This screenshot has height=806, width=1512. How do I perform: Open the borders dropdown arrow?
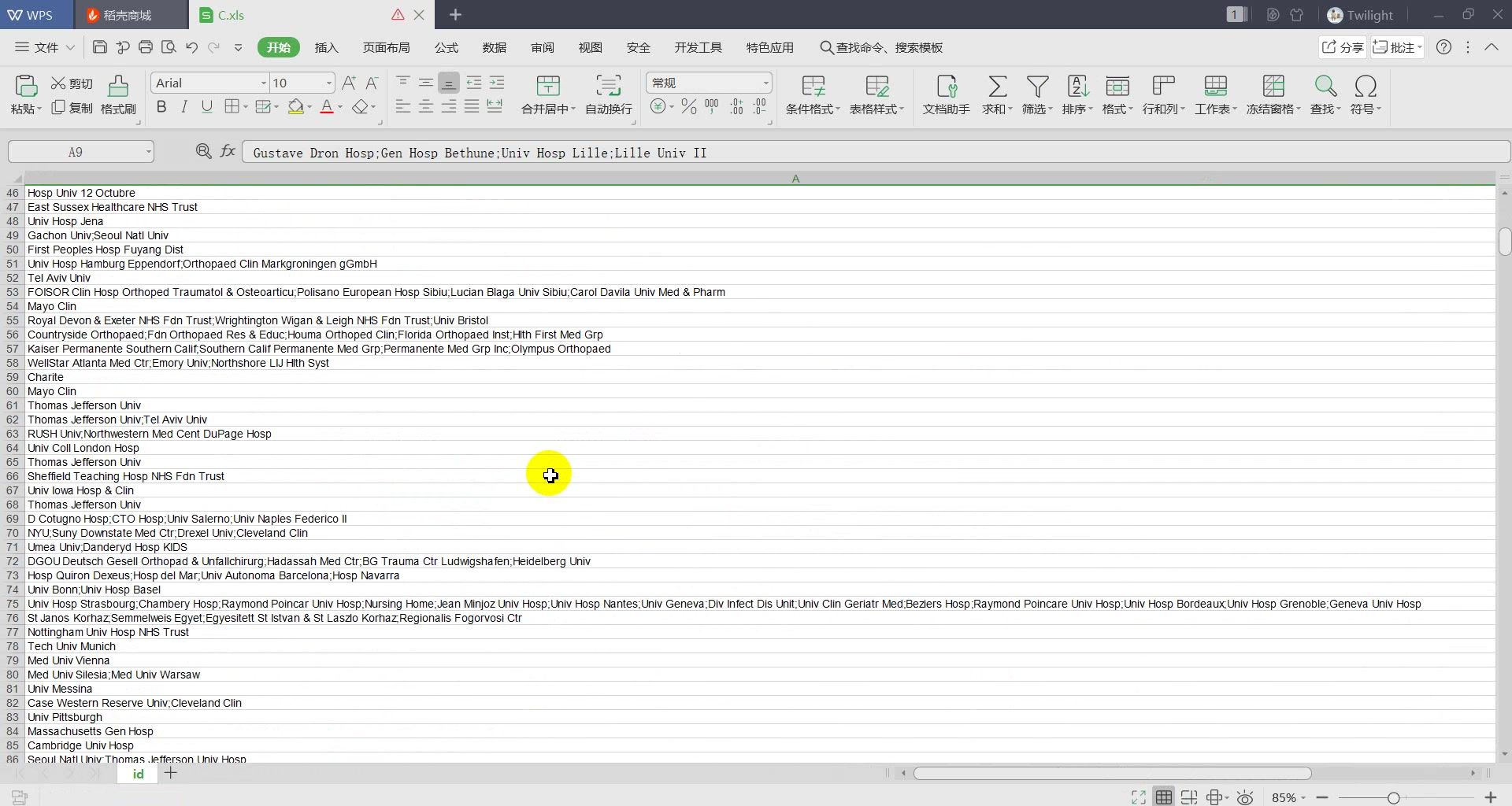click(x=246, y=107)
